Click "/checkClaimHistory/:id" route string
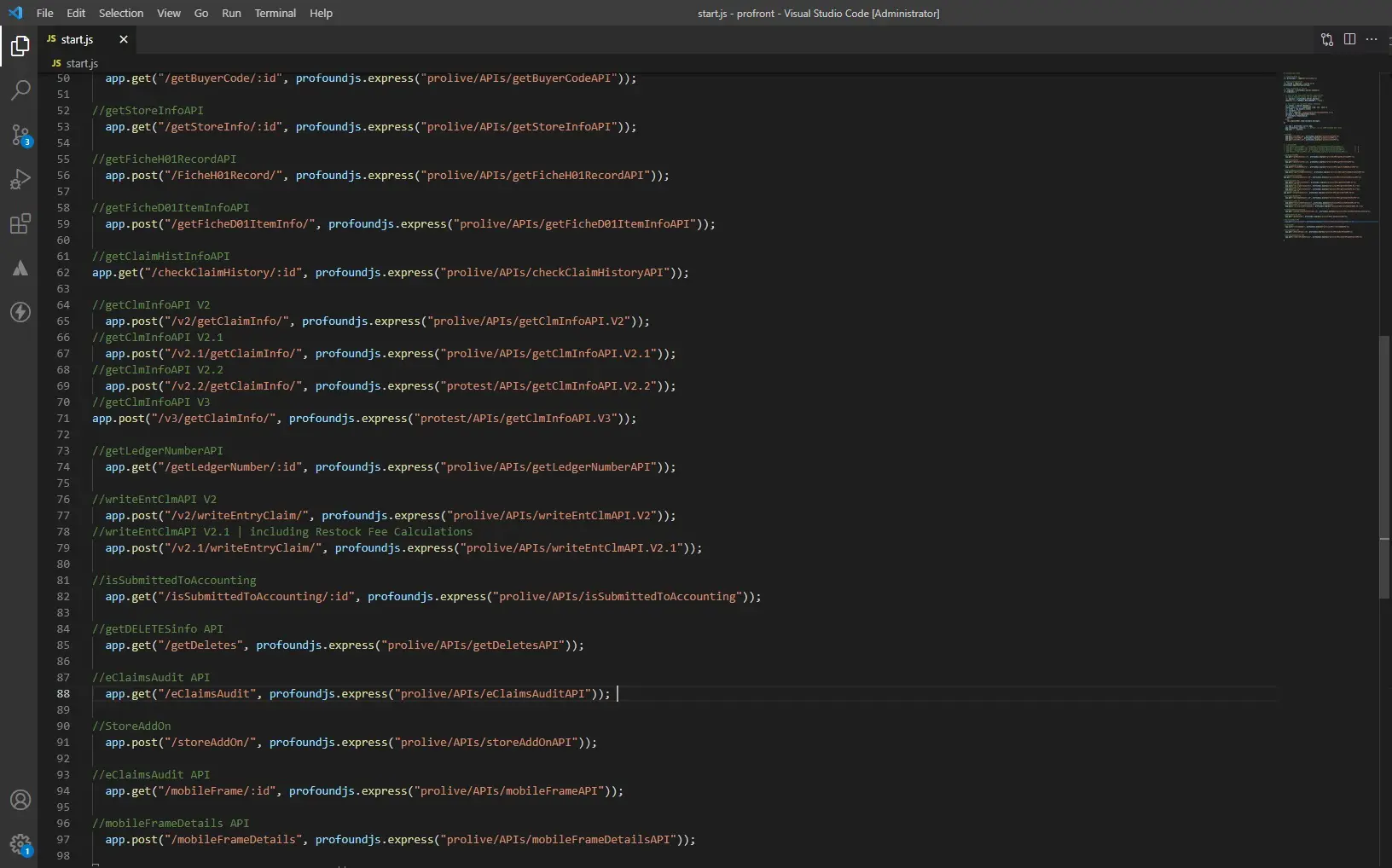 (x=223, y=272)
